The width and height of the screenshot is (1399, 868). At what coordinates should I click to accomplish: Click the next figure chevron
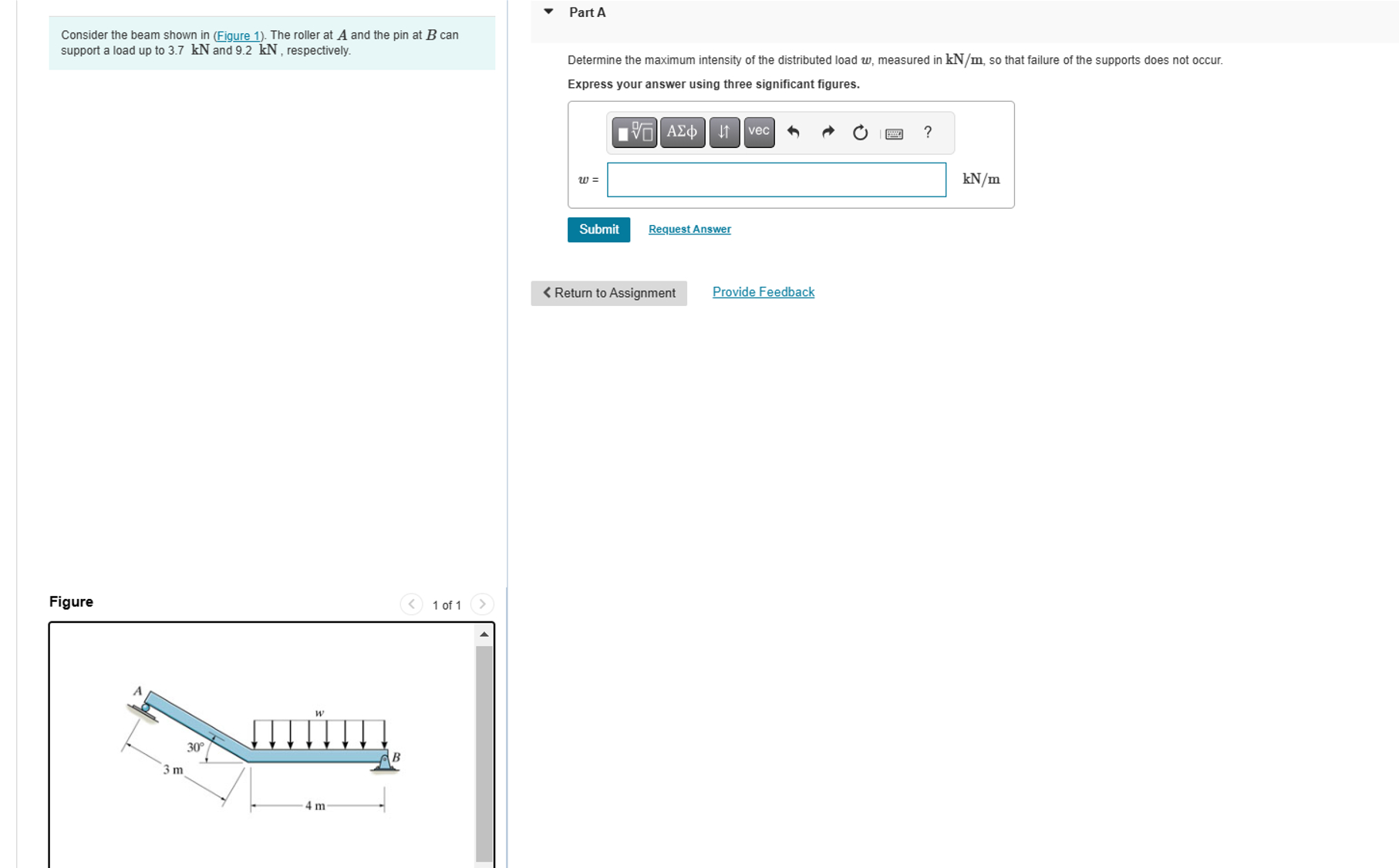click(482, 604)
